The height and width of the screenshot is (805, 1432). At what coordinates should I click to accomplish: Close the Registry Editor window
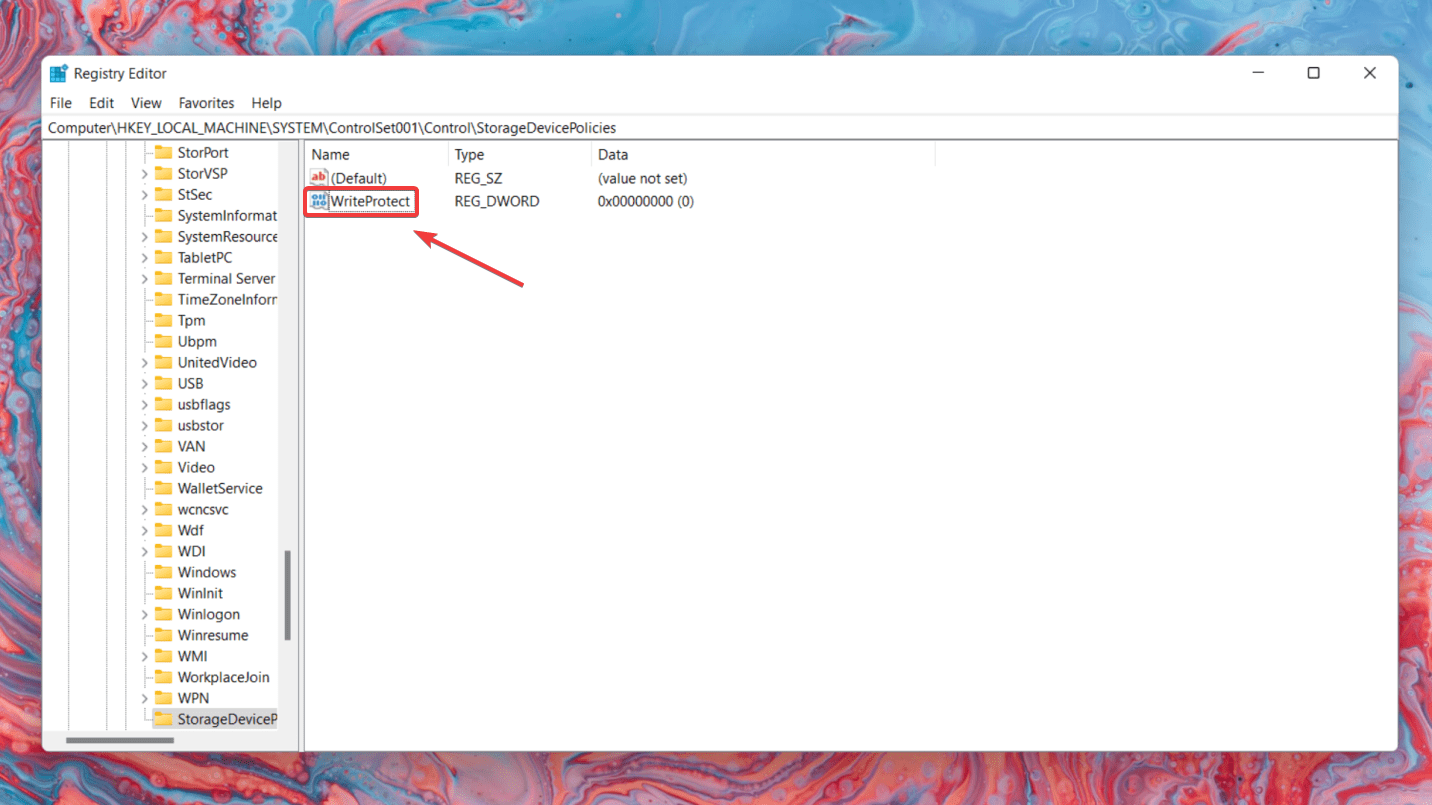[1370, 73]
